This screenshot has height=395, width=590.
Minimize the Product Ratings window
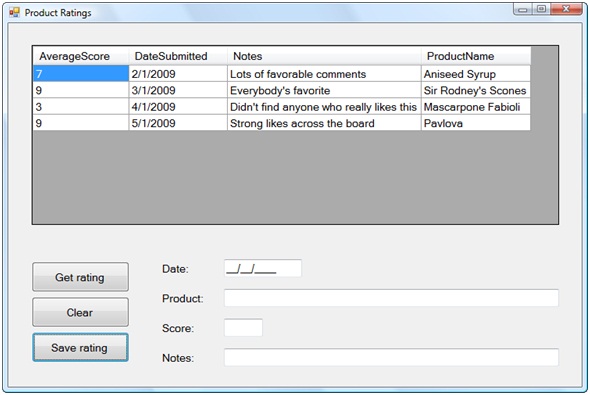(x=523, y=9)
